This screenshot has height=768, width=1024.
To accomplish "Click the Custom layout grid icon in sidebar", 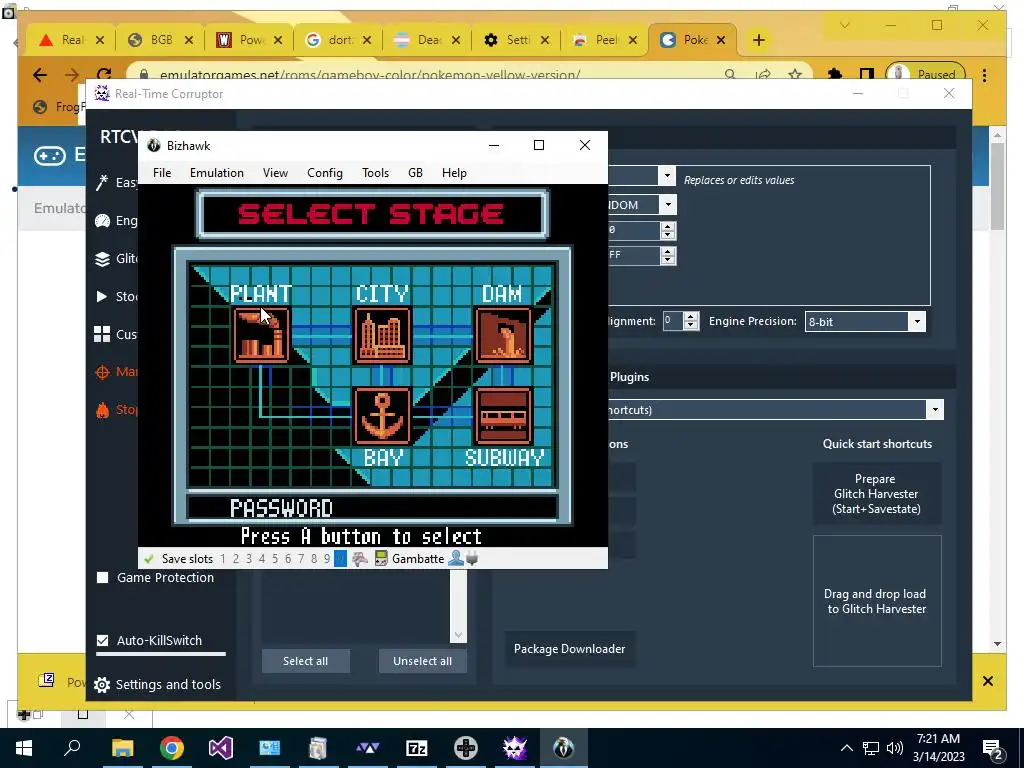I will (x=102, y=334).
